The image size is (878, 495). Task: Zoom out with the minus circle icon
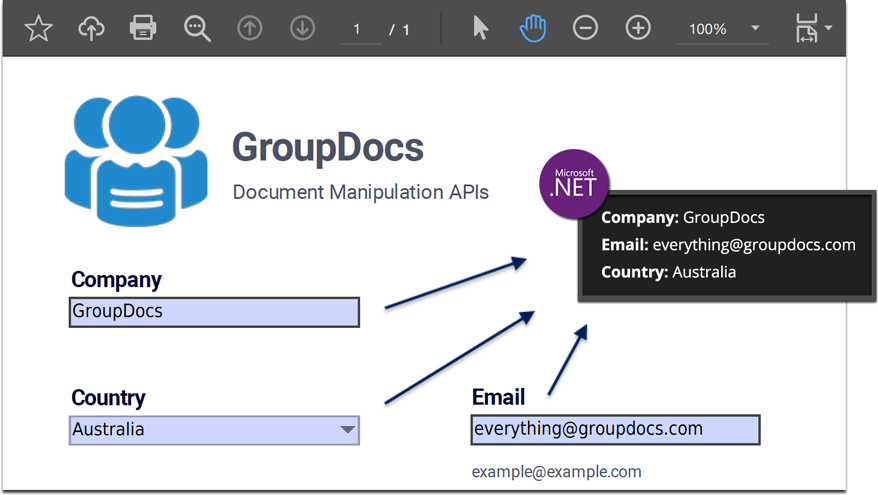(585, 29)
